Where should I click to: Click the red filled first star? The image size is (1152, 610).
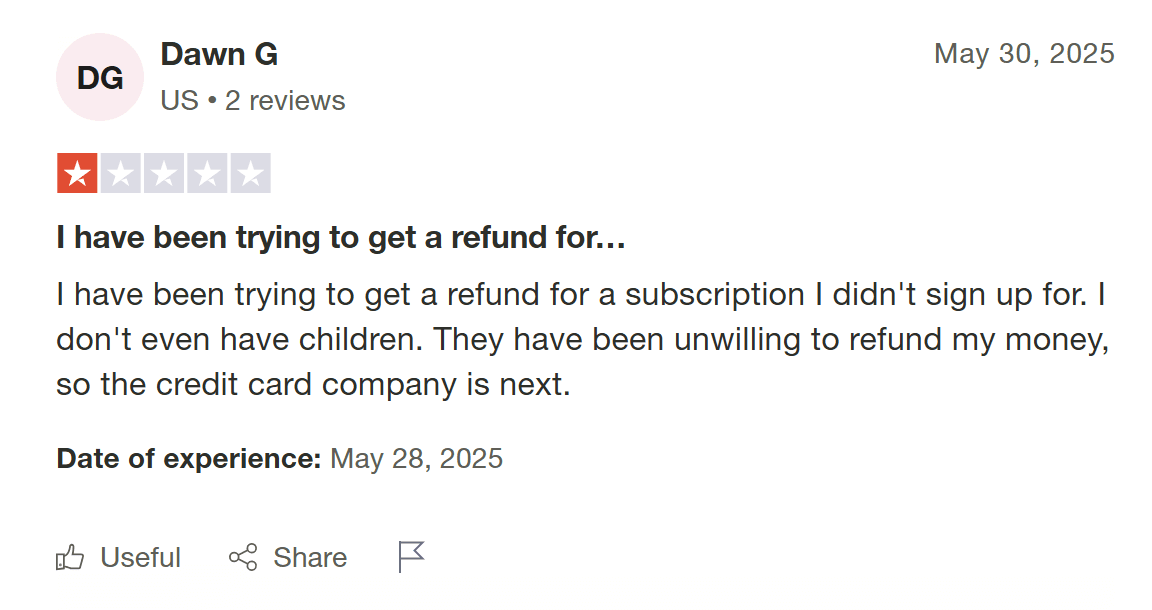point(77,174)
